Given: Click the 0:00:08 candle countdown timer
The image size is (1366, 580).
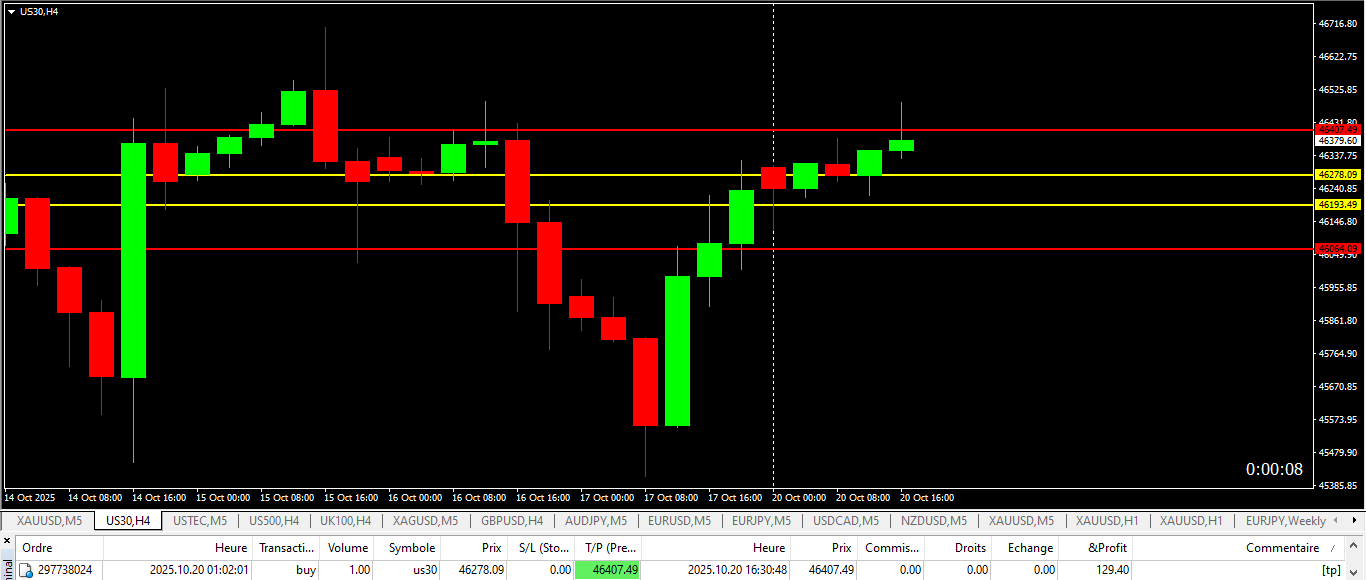Looking at the screenshot, I should pyautogui.click(x=1274, y=469).
